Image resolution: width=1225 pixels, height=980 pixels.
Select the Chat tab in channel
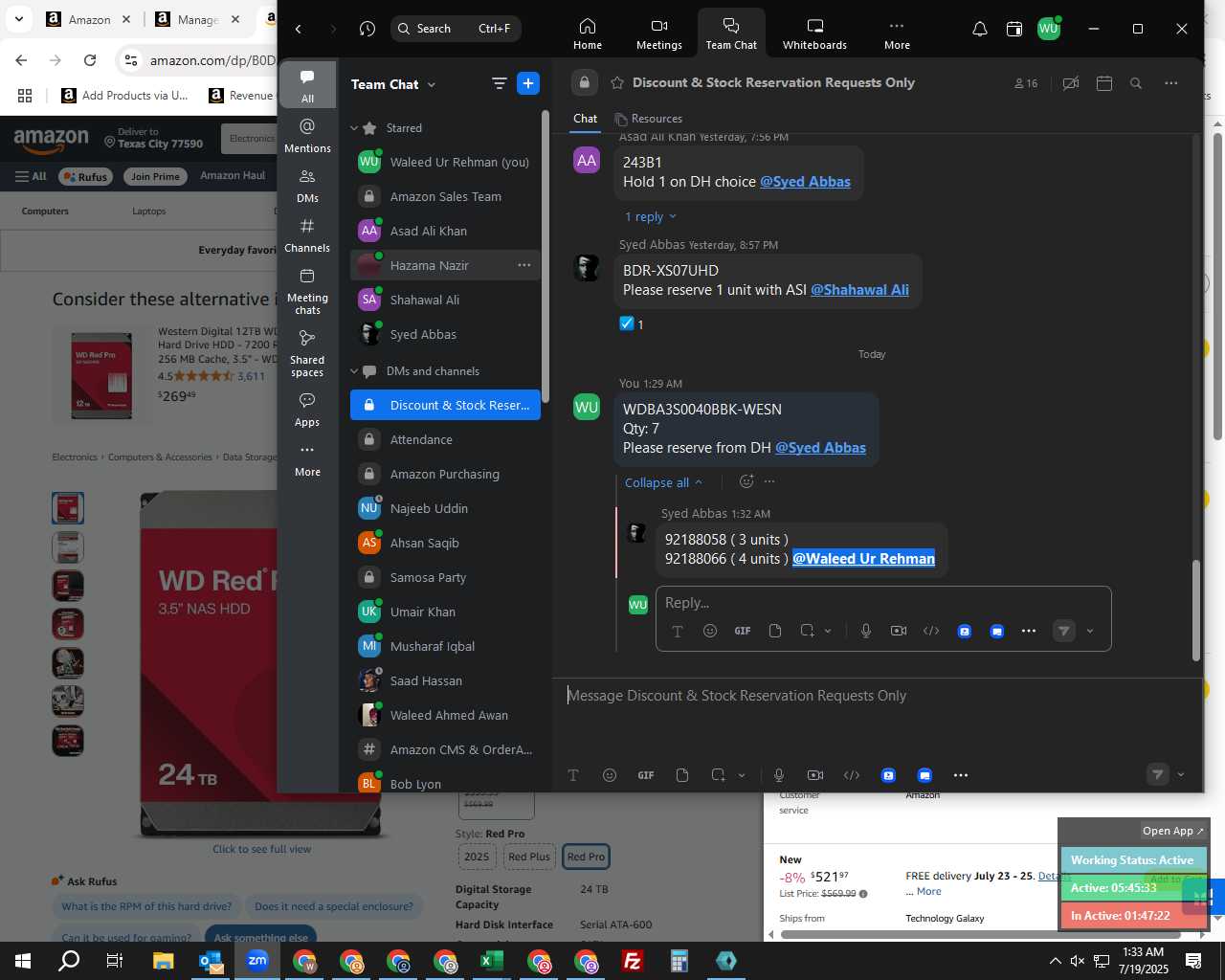point(585,119)
